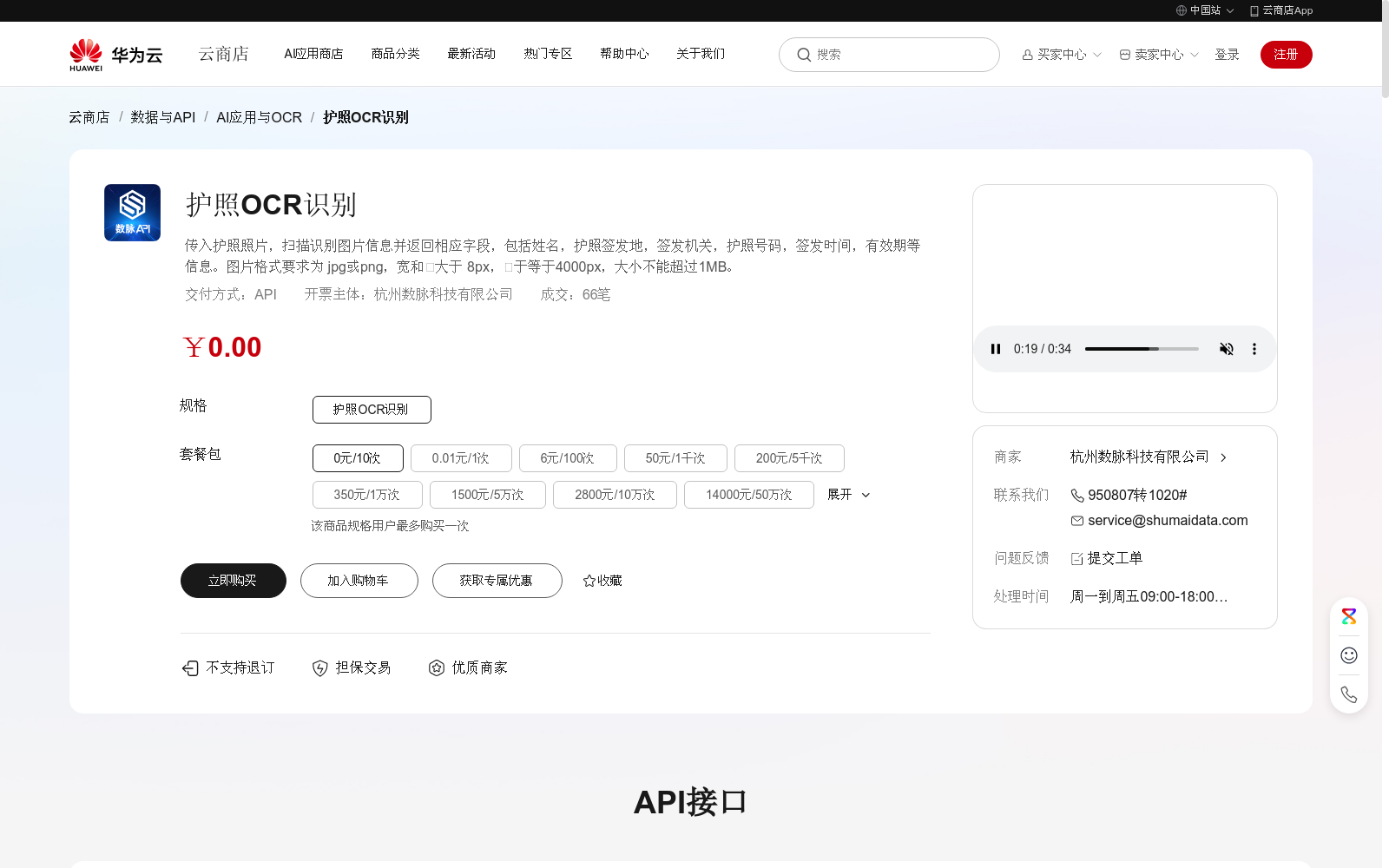Go to 数据与API breadcrumb
This screenshot has width=1389, height=868.
pyautogui.click(x=162, y=117)
